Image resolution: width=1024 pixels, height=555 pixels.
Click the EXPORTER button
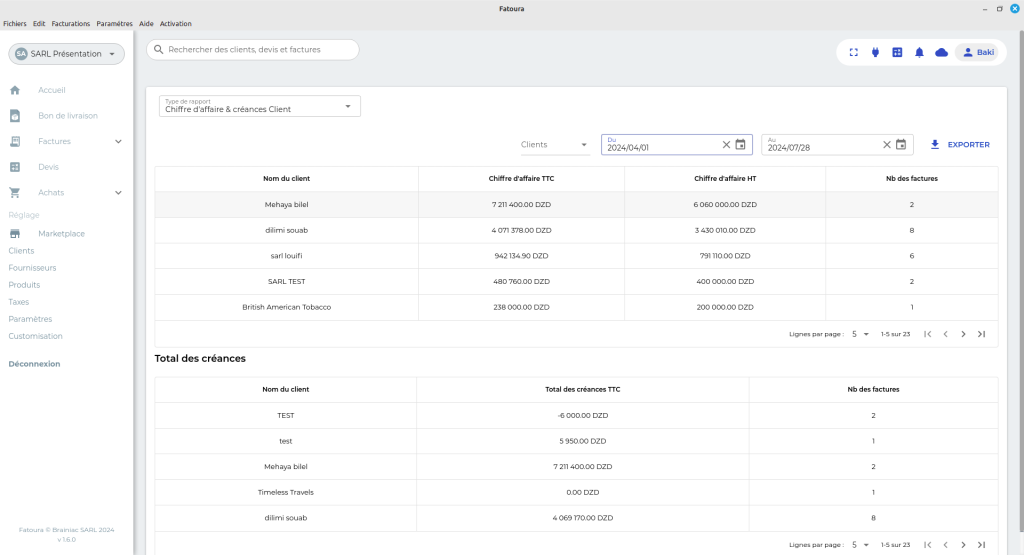coord(960,145)
